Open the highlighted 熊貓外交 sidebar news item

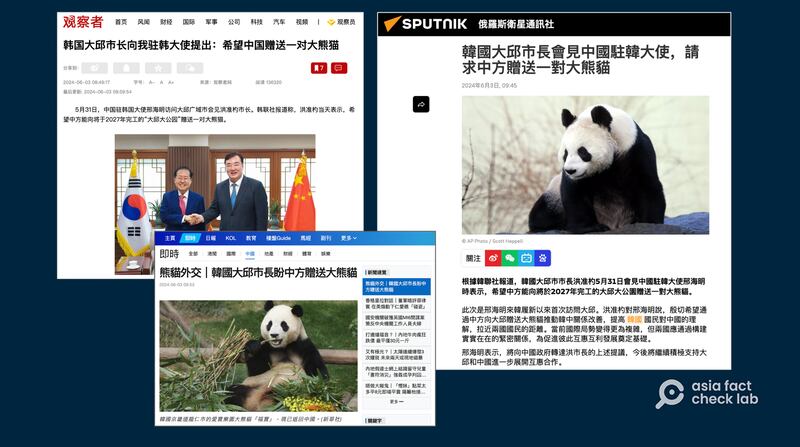[x=396, y=287]
